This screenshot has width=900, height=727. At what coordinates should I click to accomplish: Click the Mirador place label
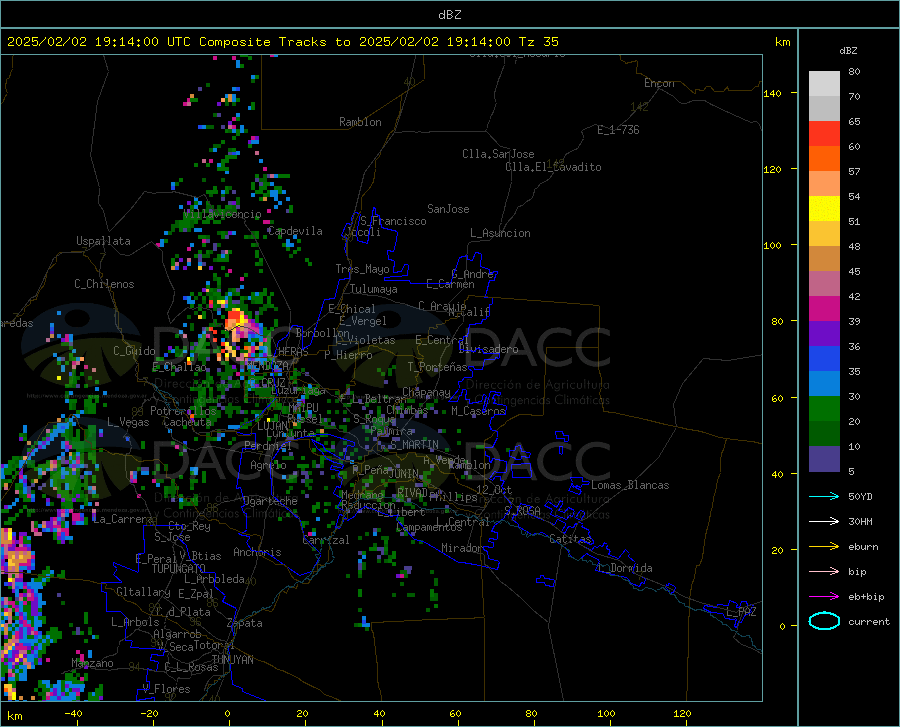[x=461, y=548]
